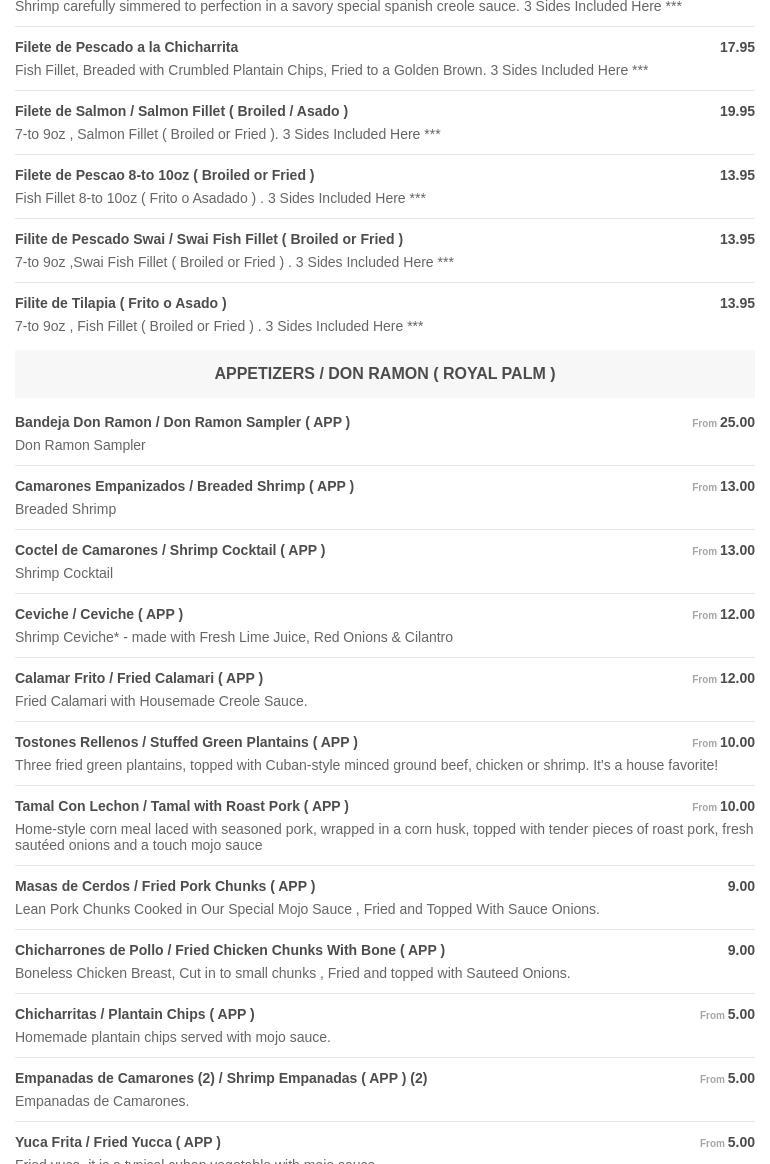Choose the Swai Fish Fillet menu item
Screen dimensions: 770x1164
pyautogui.click(x=208, y=239)
